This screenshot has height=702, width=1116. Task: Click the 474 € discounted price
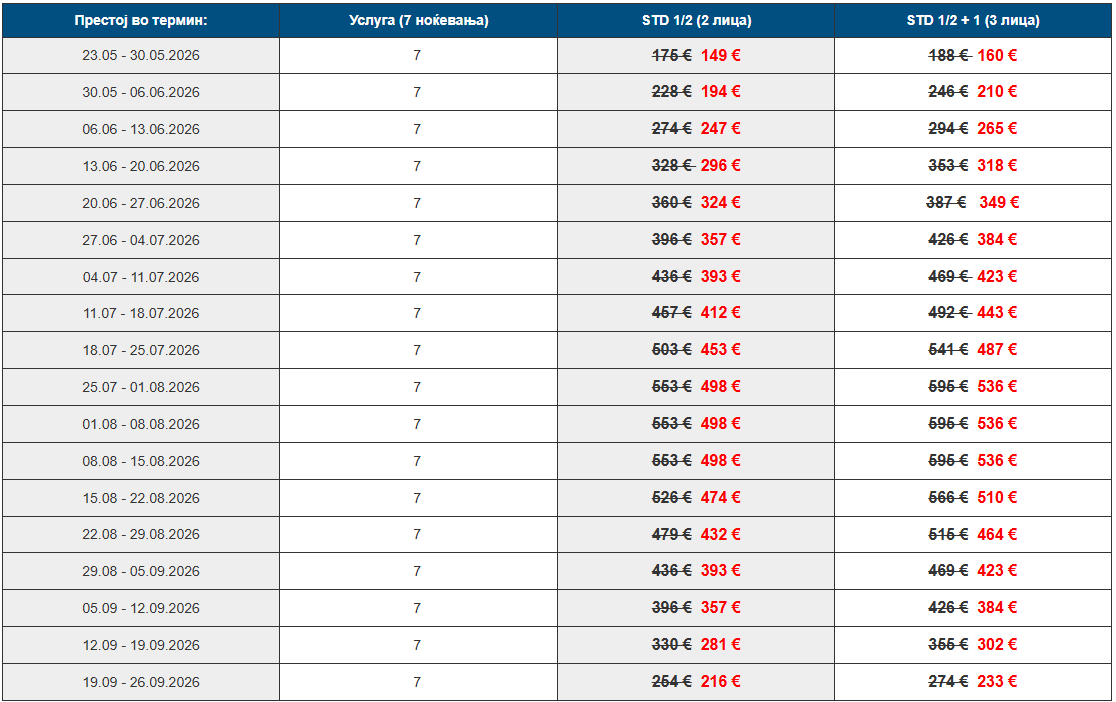click(x=720, y=498)
